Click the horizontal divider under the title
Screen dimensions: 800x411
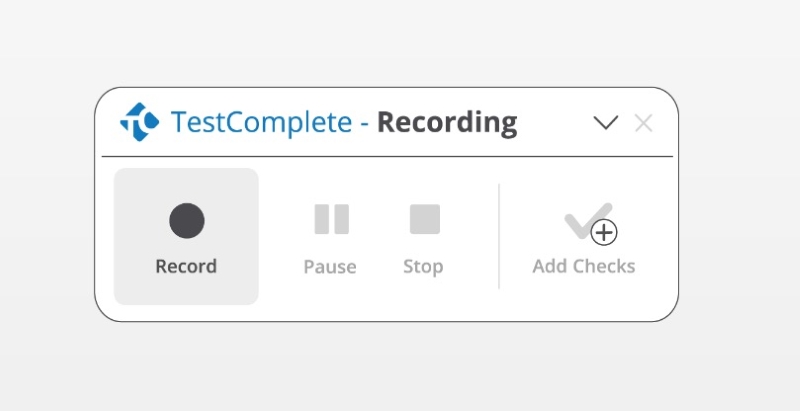tap(387, 157)
